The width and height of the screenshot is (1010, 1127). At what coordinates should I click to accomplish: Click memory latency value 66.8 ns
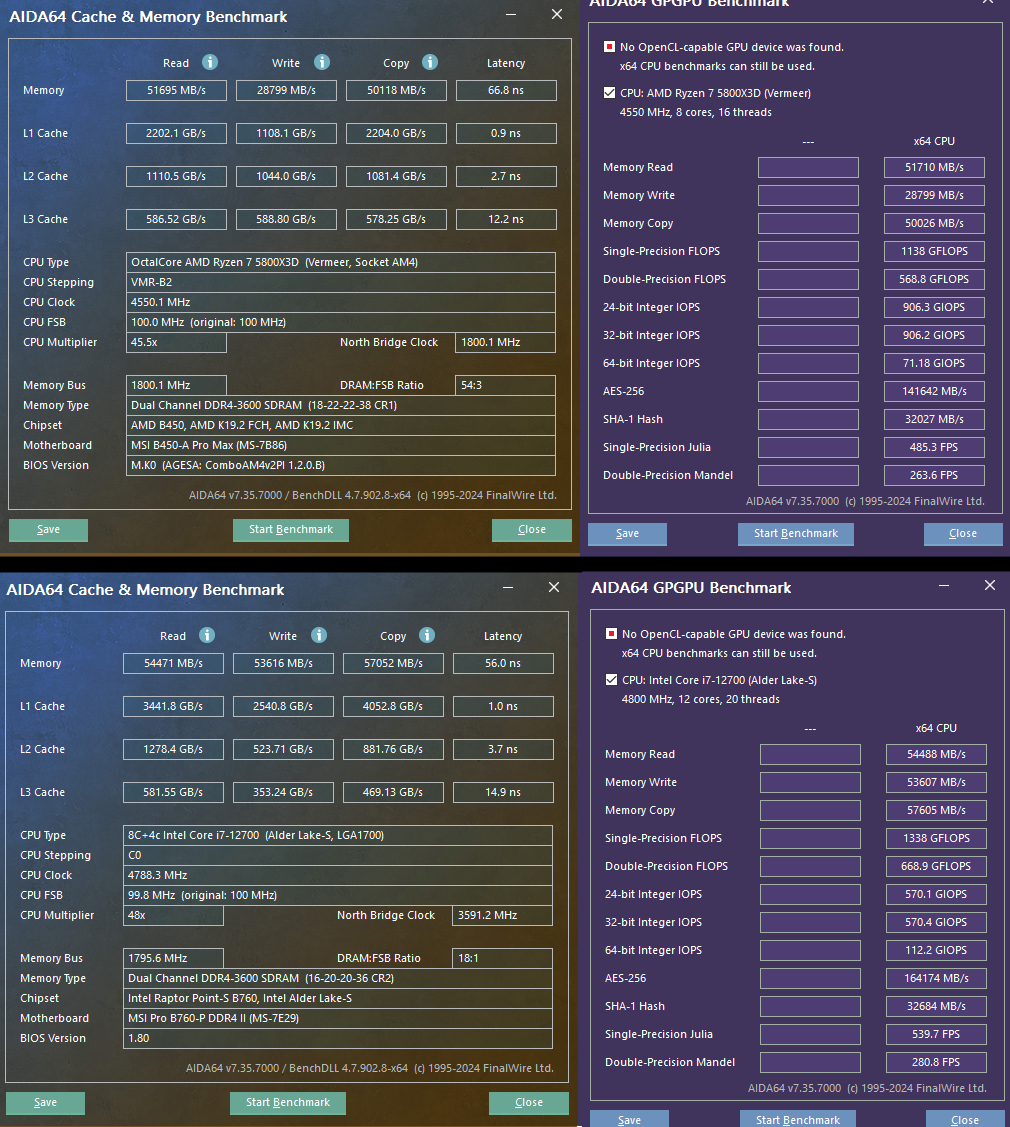(x=506, y=91)
